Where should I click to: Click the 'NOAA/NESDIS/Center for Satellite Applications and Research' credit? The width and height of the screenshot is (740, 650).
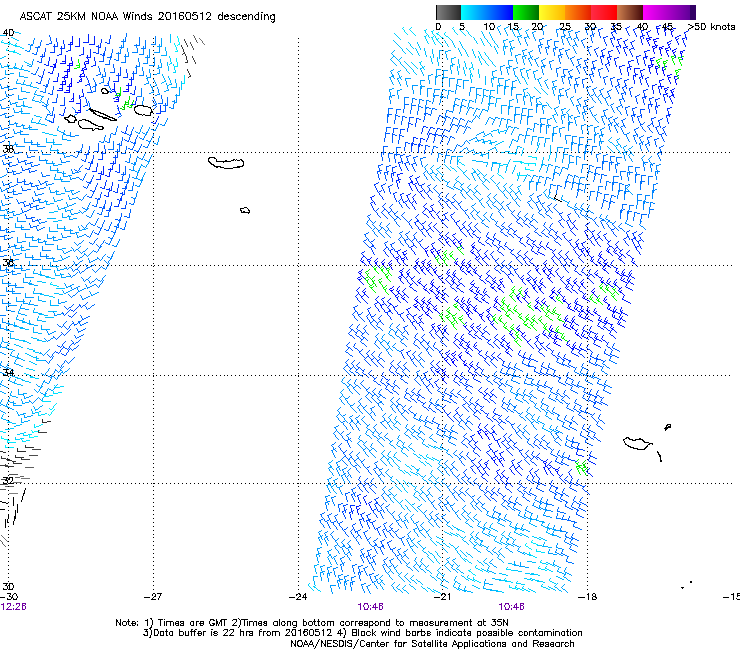[432, 644]
